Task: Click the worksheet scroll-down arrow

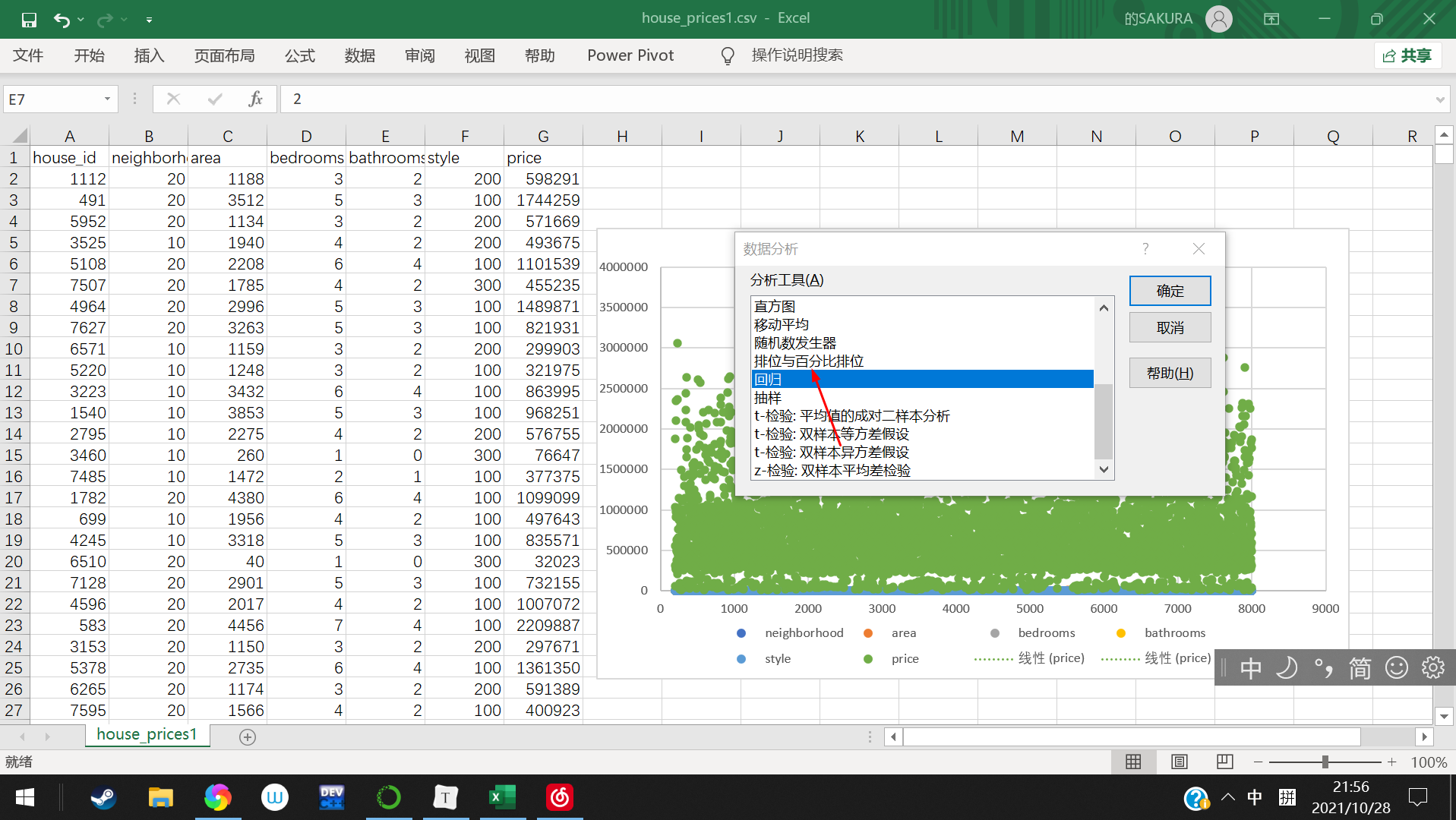Action: point(1444,716)
